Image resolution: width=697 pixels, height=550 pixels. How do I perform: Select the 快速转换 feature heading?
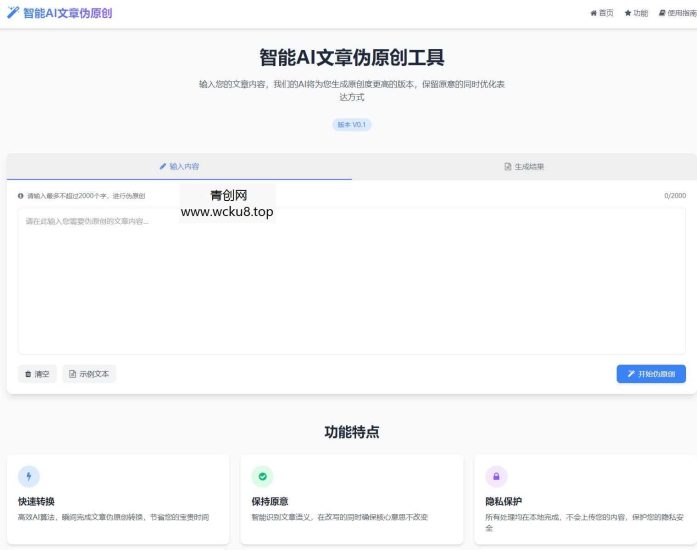pos(36,502)
